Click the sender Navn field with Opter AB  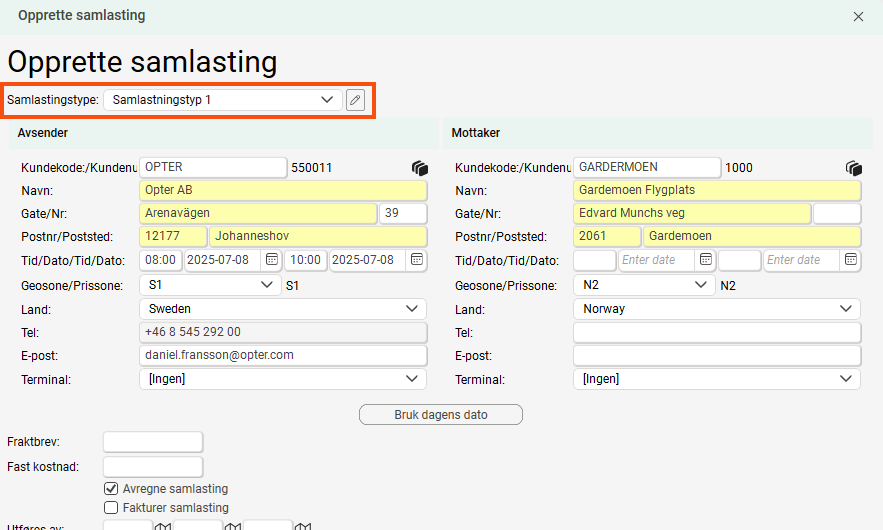coord(282,190)
